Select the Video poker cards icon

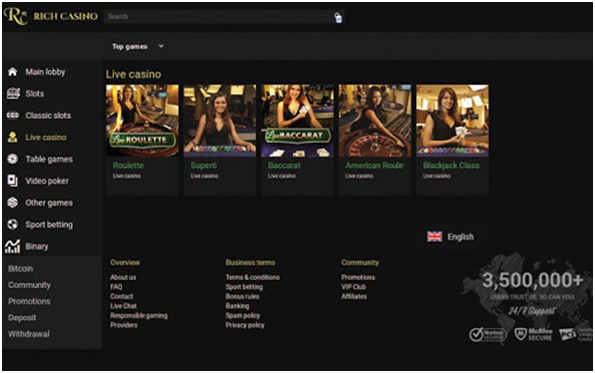point(13,181)
